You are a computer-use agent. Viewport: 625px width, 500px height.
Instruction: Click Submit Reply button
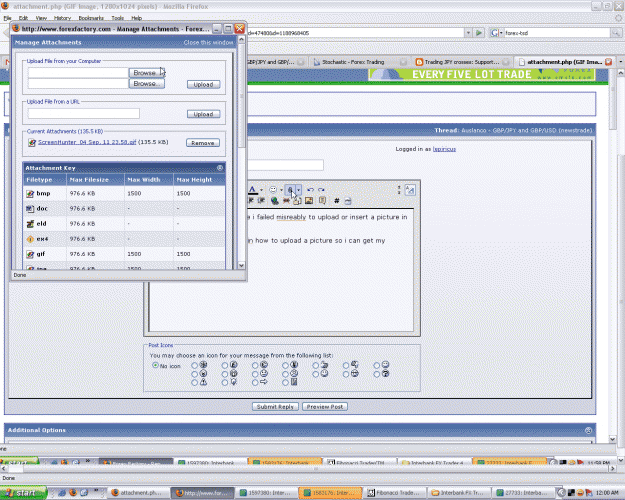tap(275, 407)
